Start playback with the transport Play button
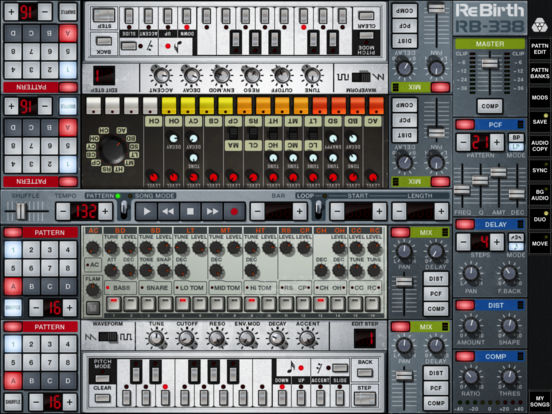The image size is (552, 414). [146, 211]
